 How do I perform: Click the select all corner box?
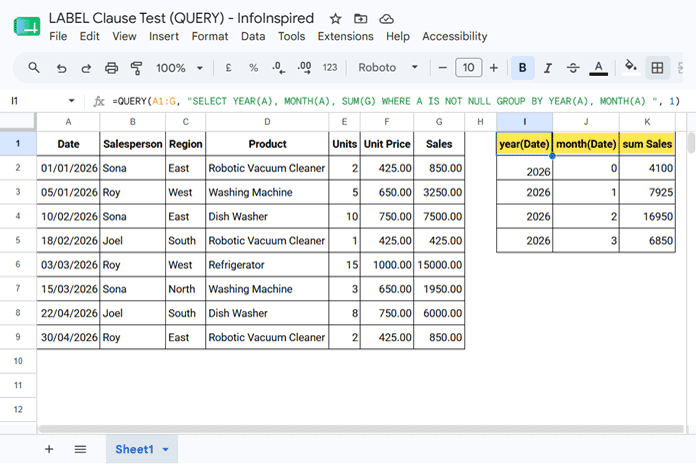pos(18,122)
